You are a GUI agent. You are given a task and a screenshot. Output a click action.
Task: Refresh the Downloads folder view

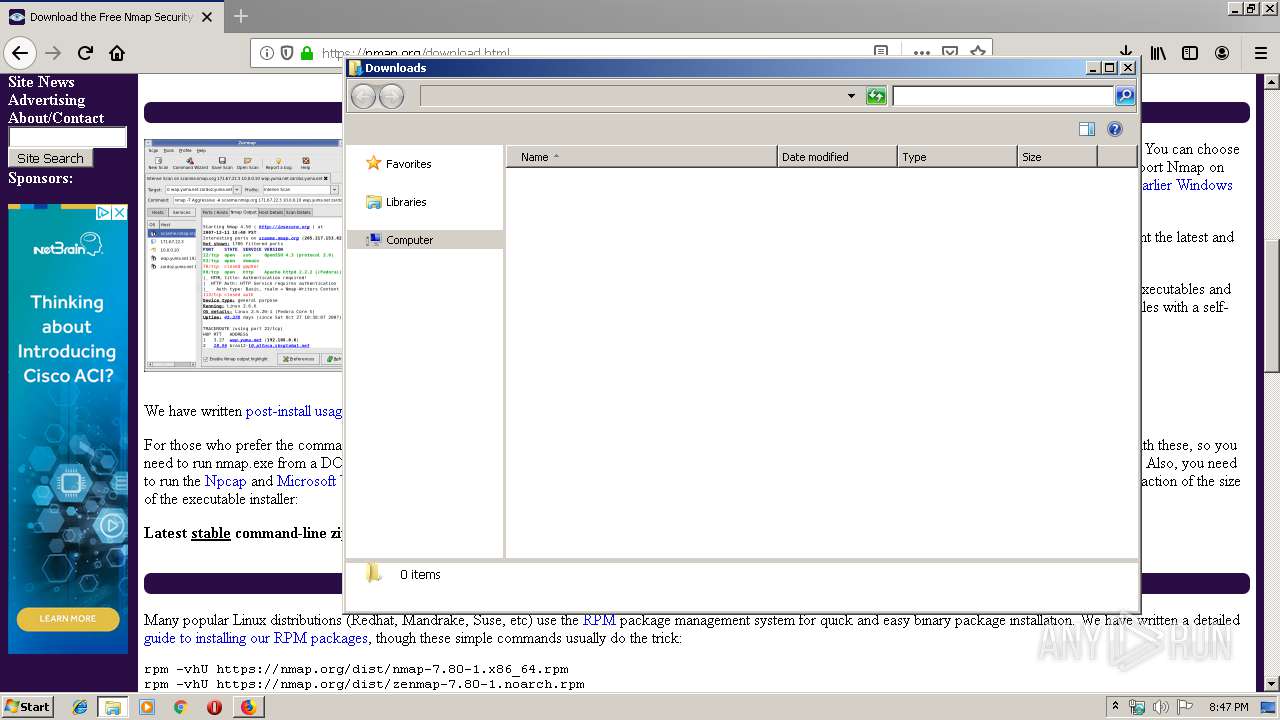pos(876,96)
